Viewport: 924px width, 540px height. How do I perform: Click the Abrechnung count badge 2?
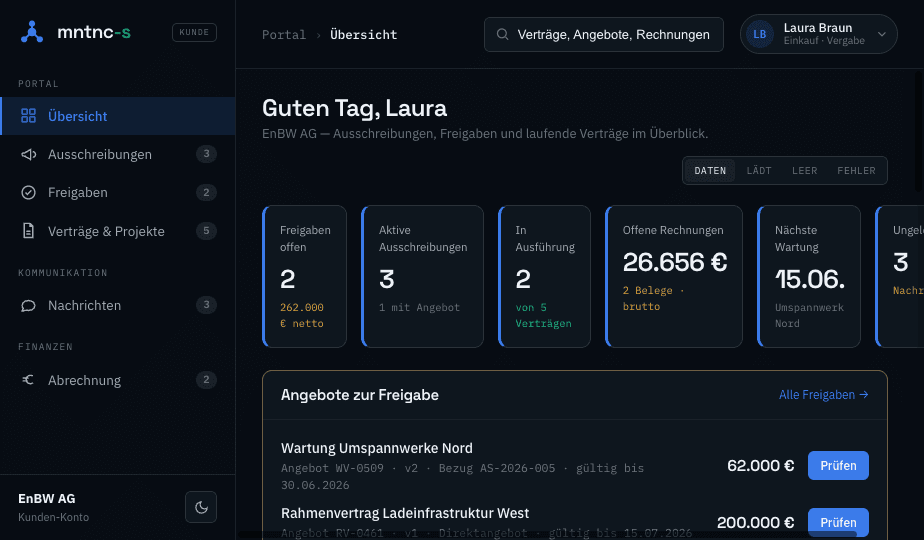(x=206, y=380)
